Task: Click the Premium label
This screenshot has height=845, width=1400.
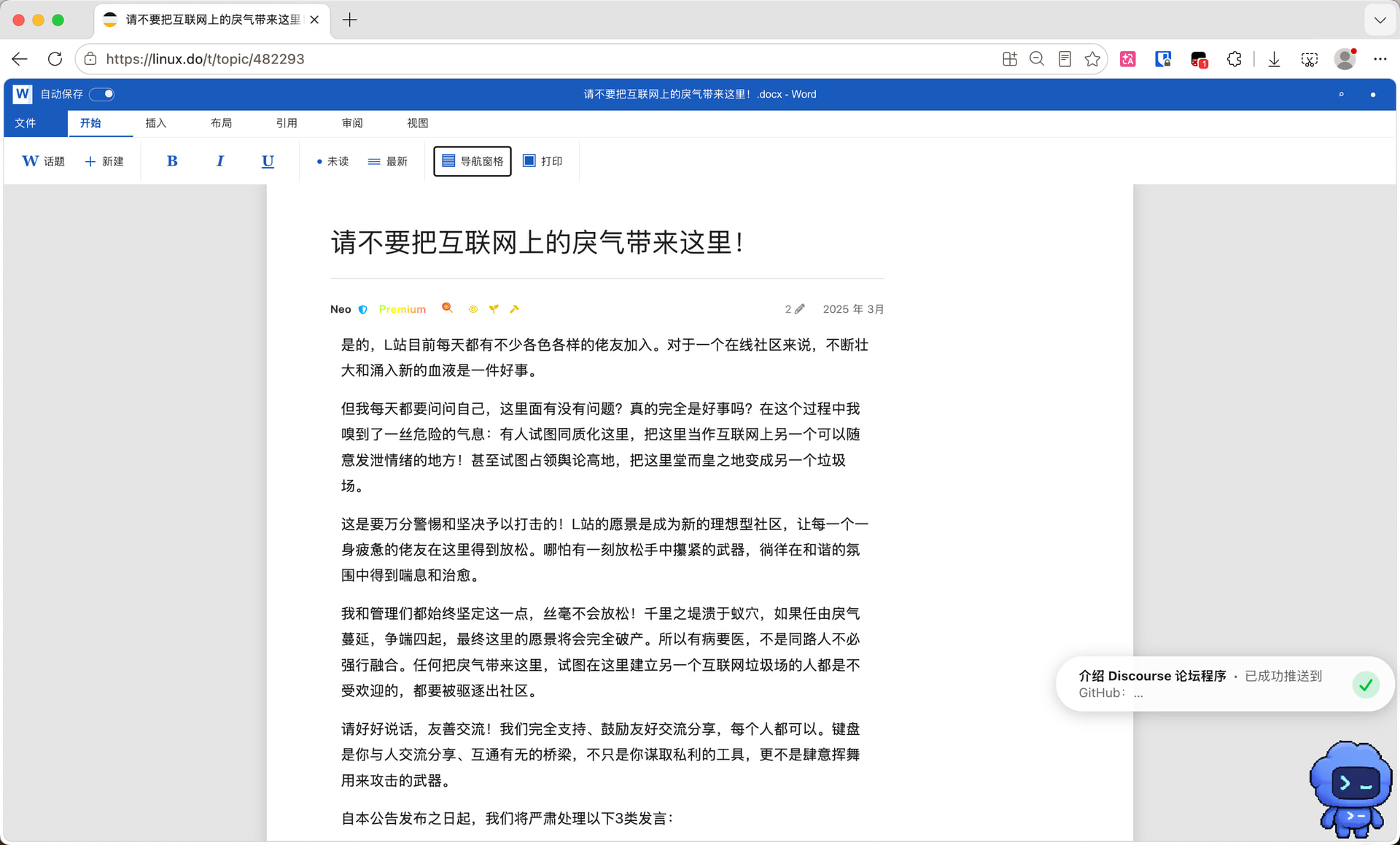Action: (x=402, y=309)
